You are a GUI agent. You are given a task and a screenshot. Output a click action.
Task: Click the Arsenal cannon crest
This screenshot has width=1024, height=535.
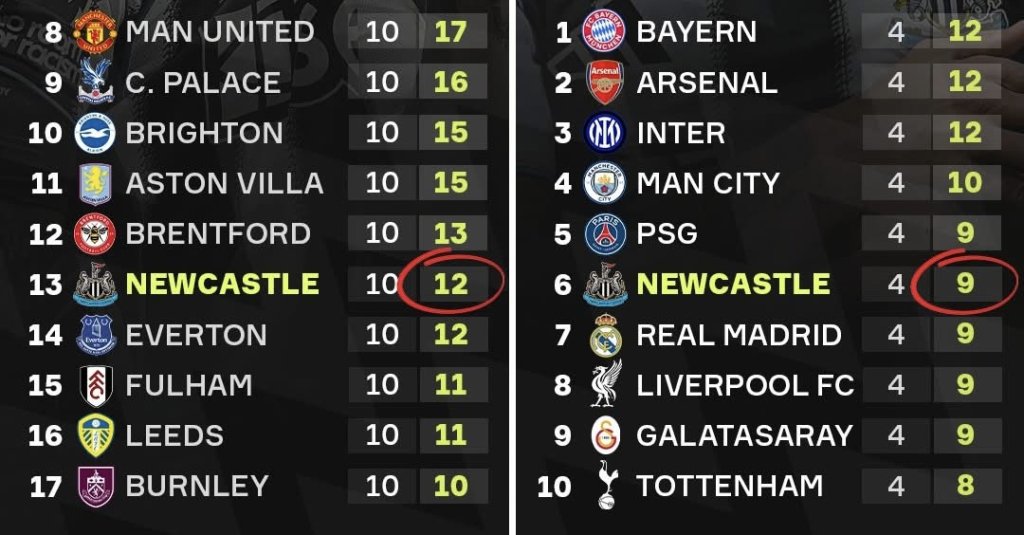(x=604, y=83)
